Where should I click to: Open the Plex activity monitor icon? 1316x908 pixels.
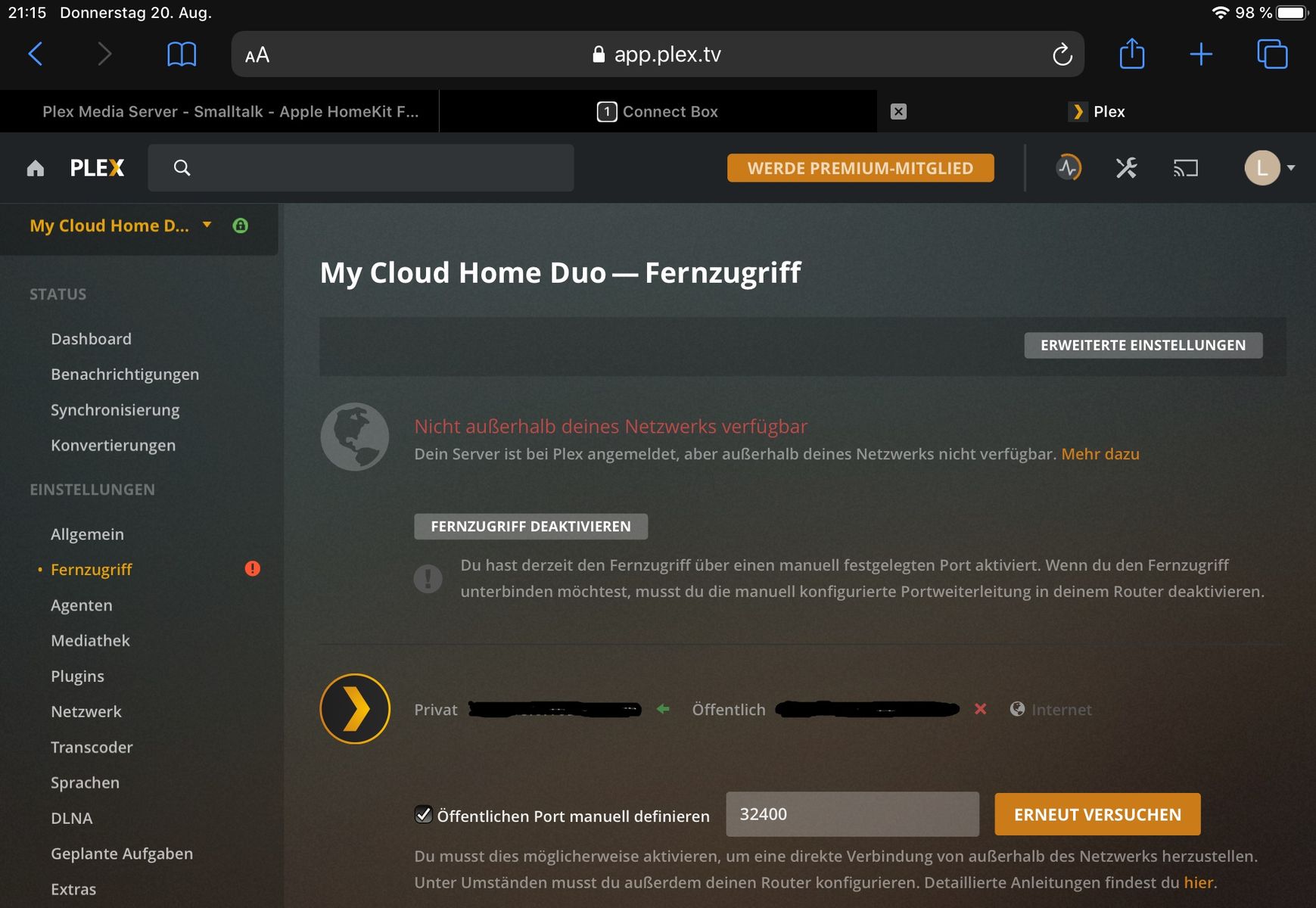(x=1068, y=168)
